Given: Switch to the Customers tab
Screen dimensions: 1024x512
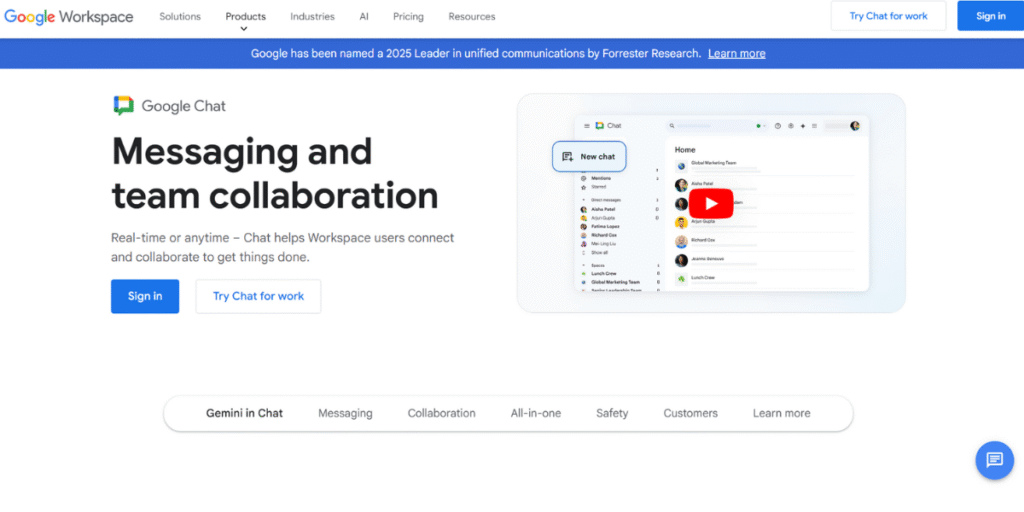Looking at the screenshot, I should (x=690, y=413).
